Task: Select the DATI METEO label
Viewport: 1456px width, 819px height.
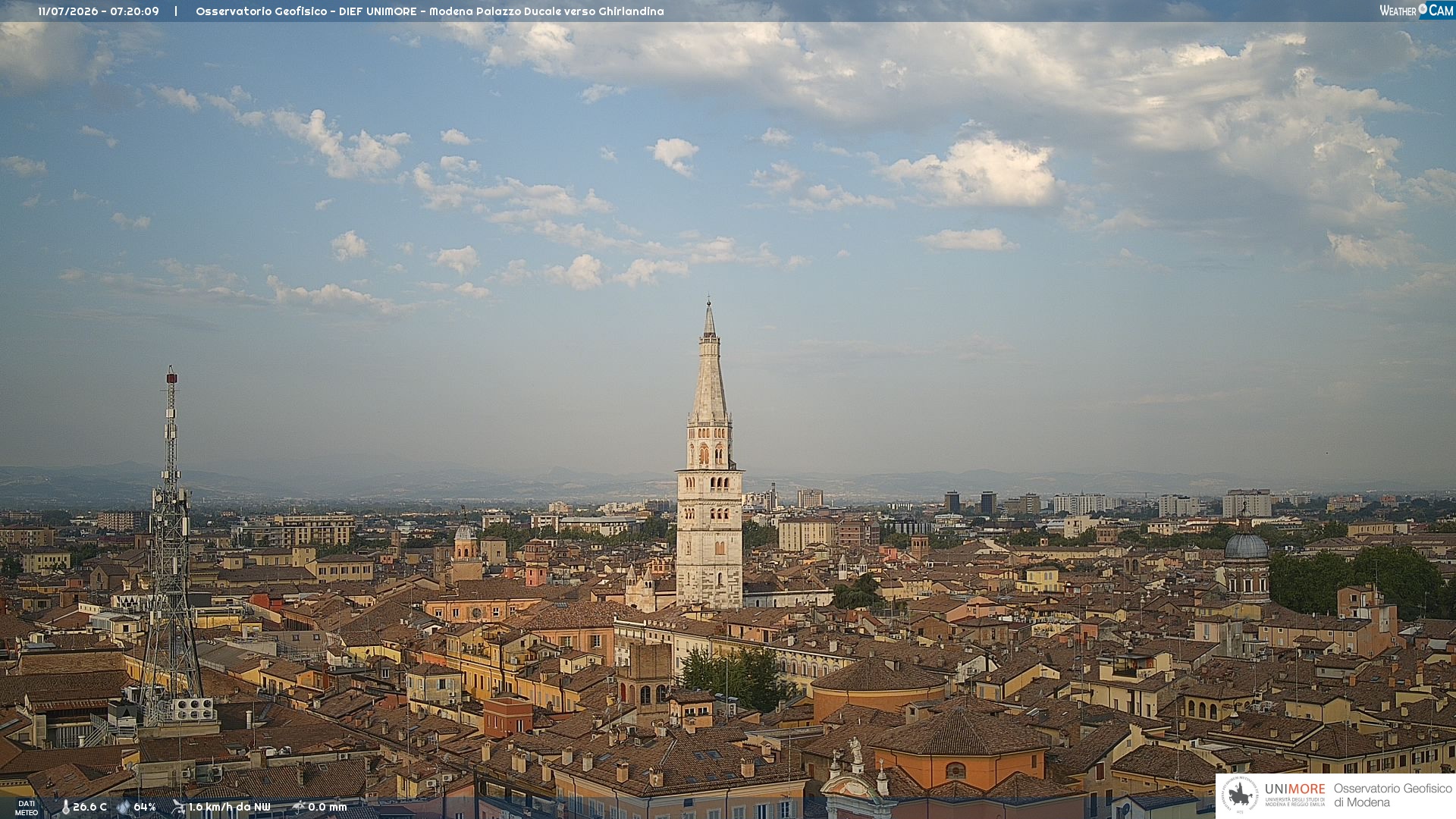Action: tap(27, 808)
